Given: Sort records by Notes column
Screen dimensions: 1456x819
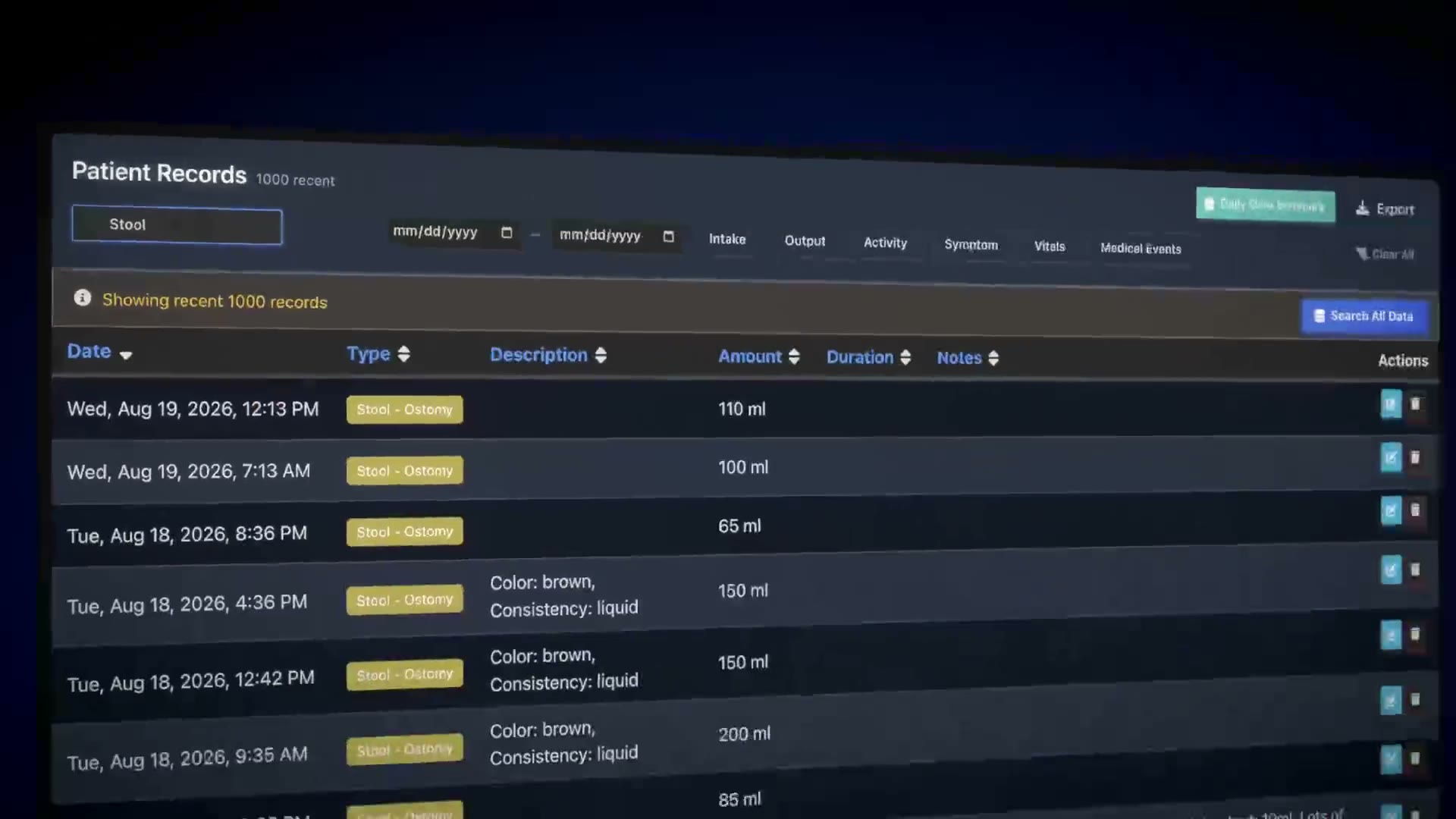Looking at the screenshot, I should [x=968, y=358].
